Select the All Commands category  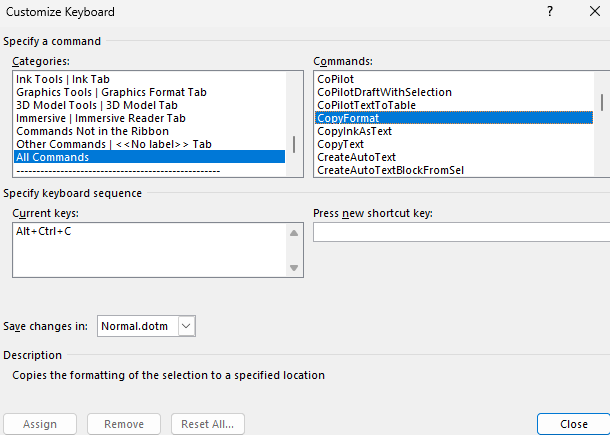(x=52, y=157)
